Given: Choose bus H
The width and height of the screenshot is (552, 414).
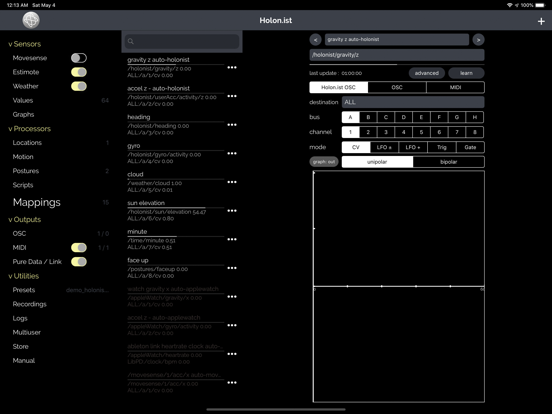Looking at the screenshot, I should click(x=475, y=117).
